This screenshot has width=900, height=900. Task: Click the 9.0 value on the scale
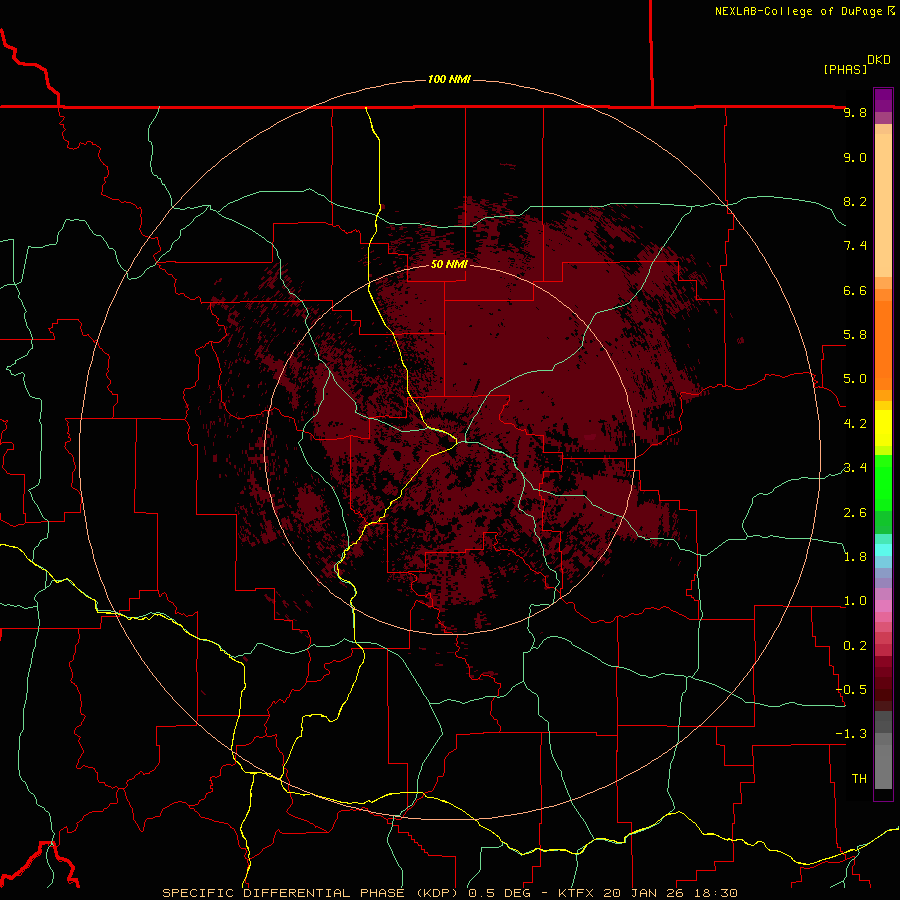click(855, 157)
